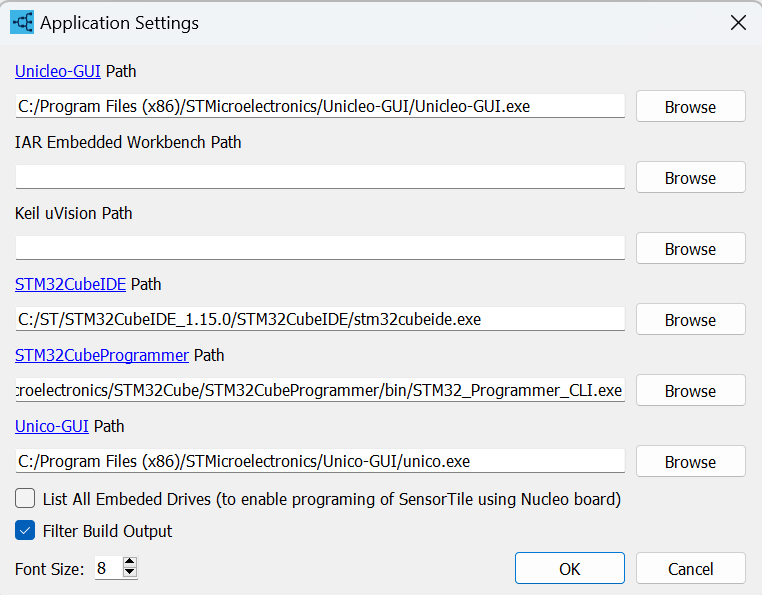This screenshot has height=595, width=762.
Task: Click the Font Size value field
Action: 107,569
